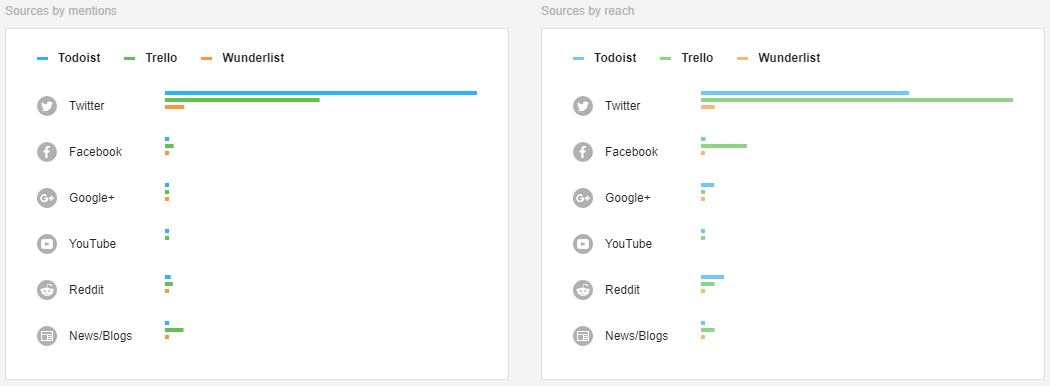
Task: Click the News/Blogs label in Sources by reach
Action: coord(636,336)
